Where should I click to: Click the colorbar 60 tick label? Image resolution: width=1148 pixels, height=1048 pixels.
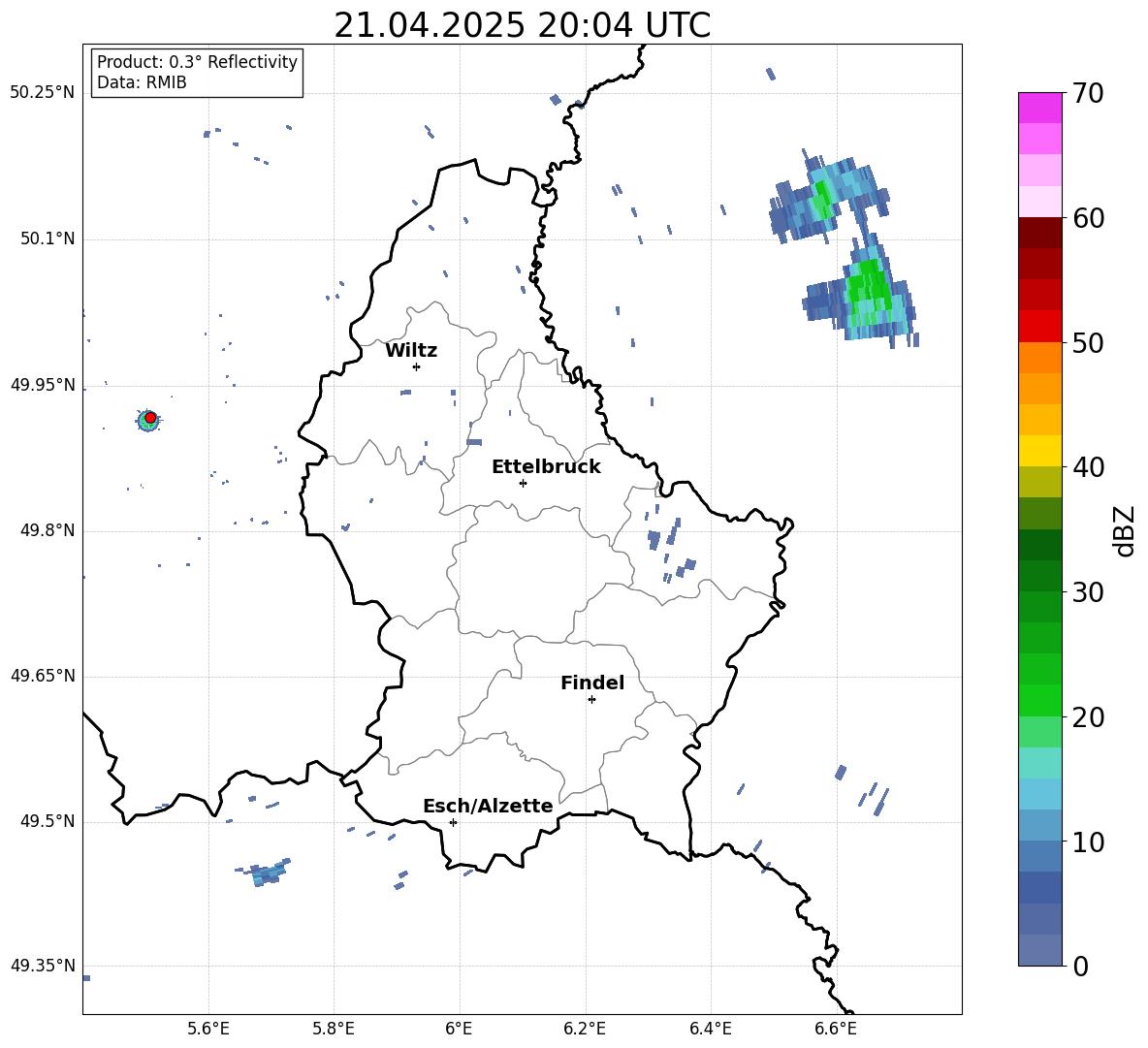click(x=1089, y=218)
